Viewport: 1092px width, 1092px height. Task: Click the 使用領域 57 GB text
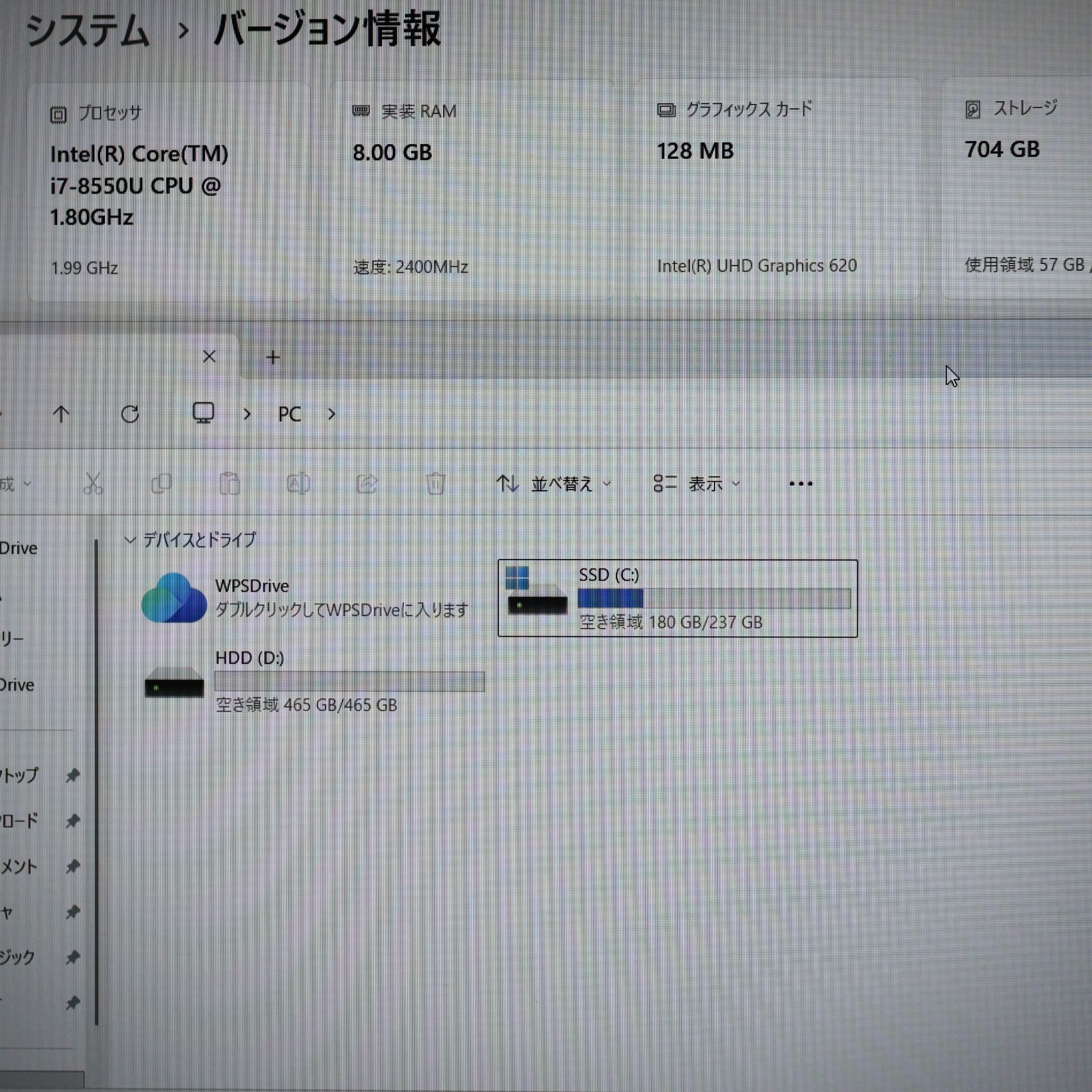1025,264
